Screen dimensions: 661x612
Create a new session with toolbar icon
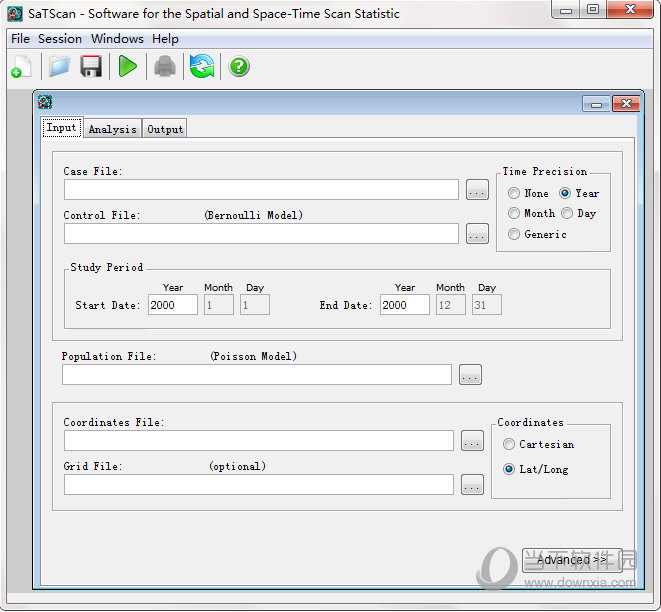(21, 67)
